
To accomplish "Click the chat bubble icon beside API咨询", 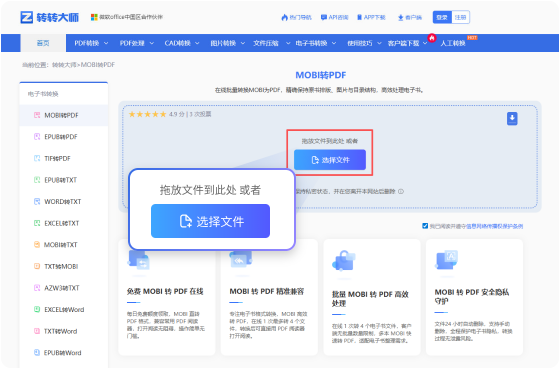I will (324, 17).
